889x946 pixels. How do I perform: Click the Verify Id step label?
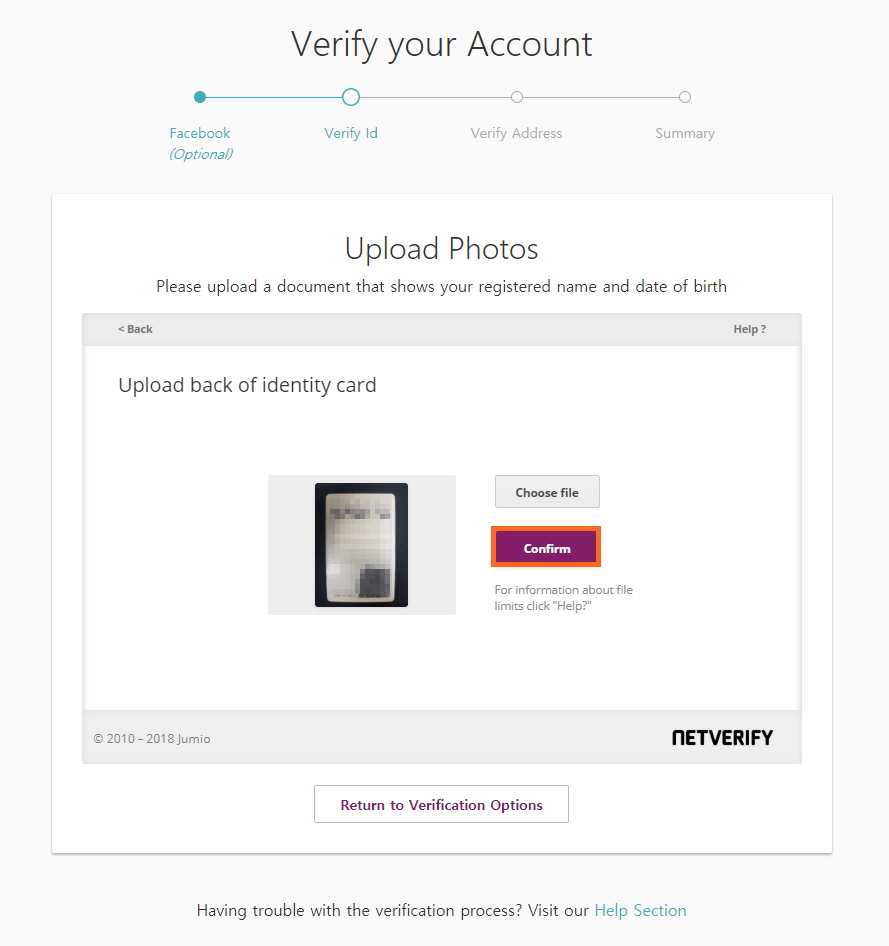351,133
